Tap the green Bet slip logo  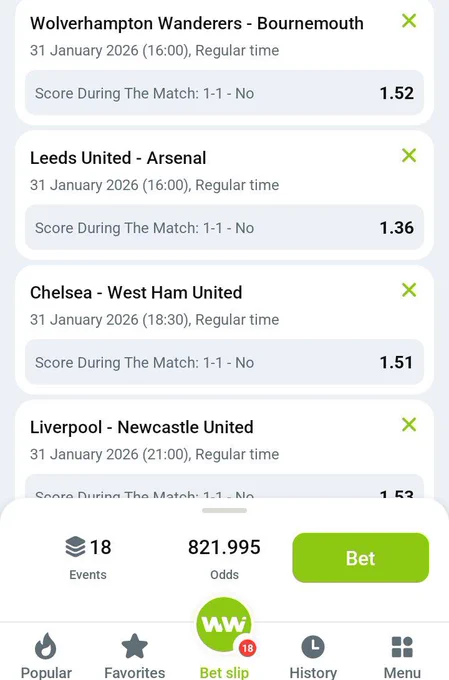point(224,624)
